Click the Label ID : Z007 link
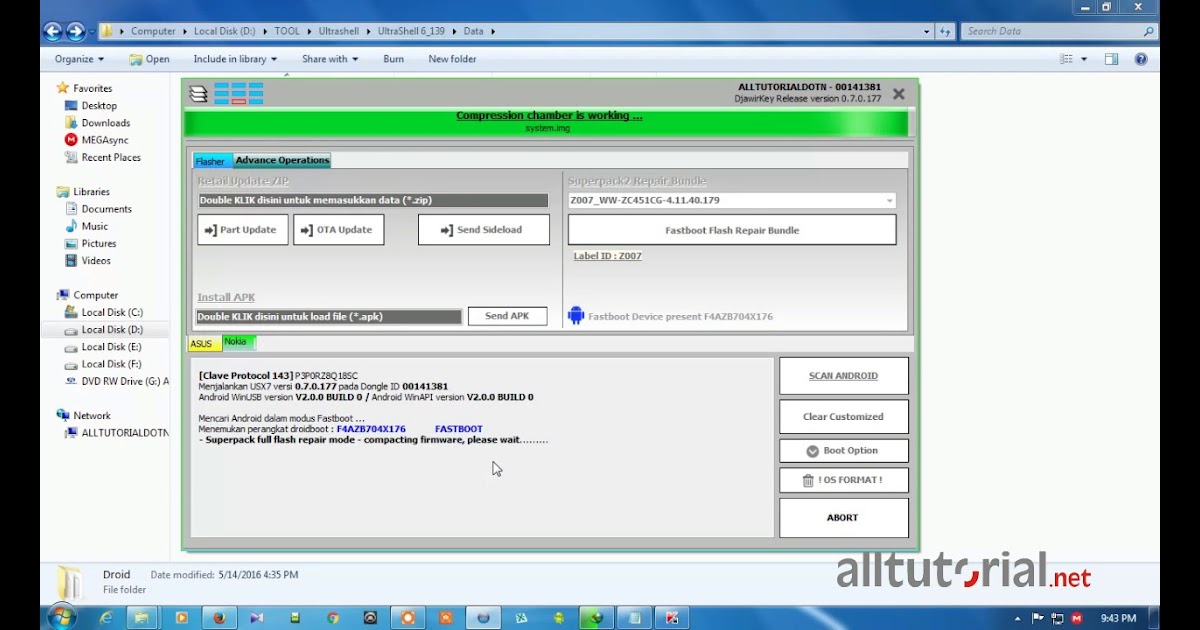 (608, 256)
